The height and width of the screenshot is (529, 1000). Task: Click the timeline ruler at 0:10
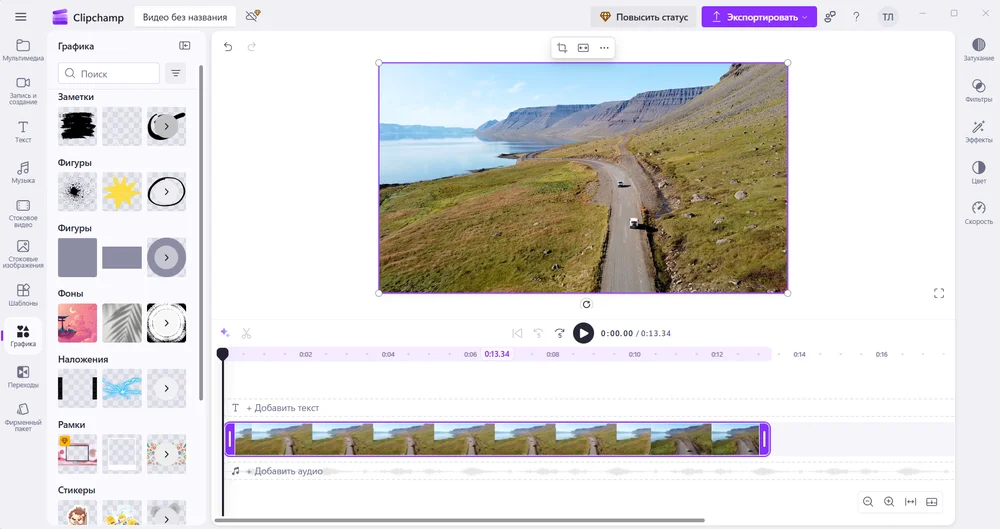tap(634, 354)
